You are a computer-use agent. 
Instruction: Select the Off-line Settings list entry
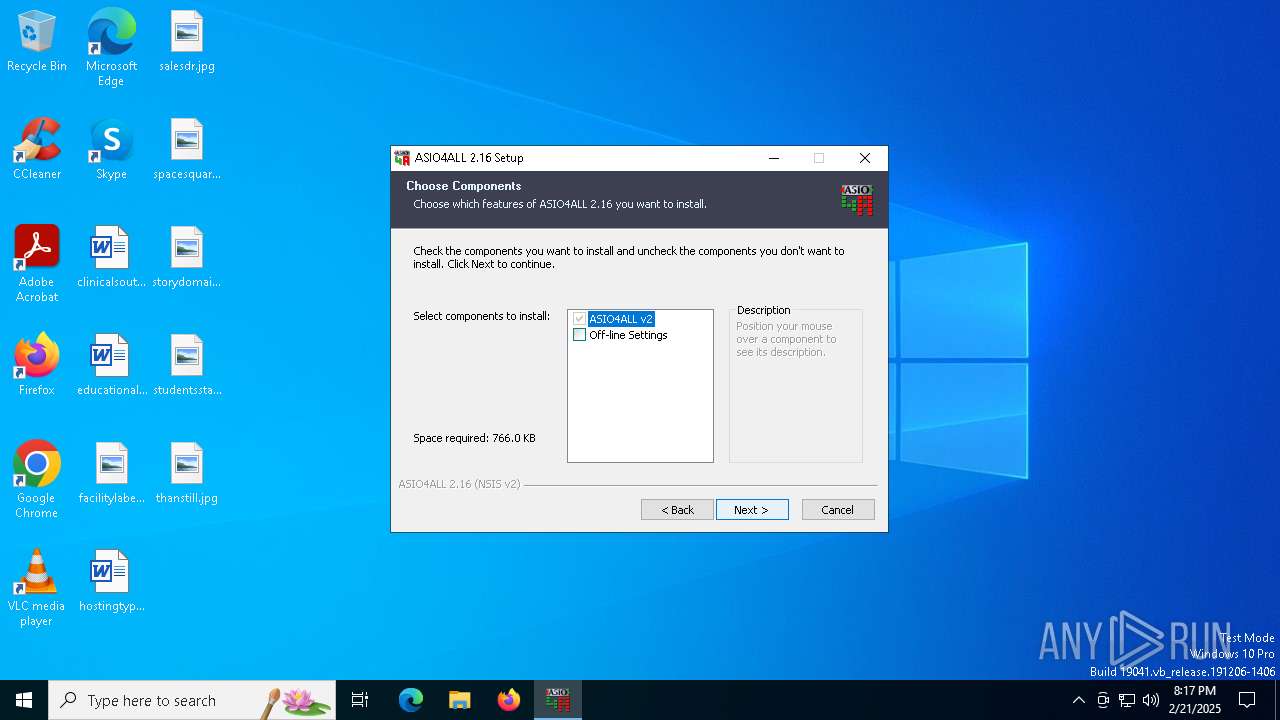click(x=628, y=335)
